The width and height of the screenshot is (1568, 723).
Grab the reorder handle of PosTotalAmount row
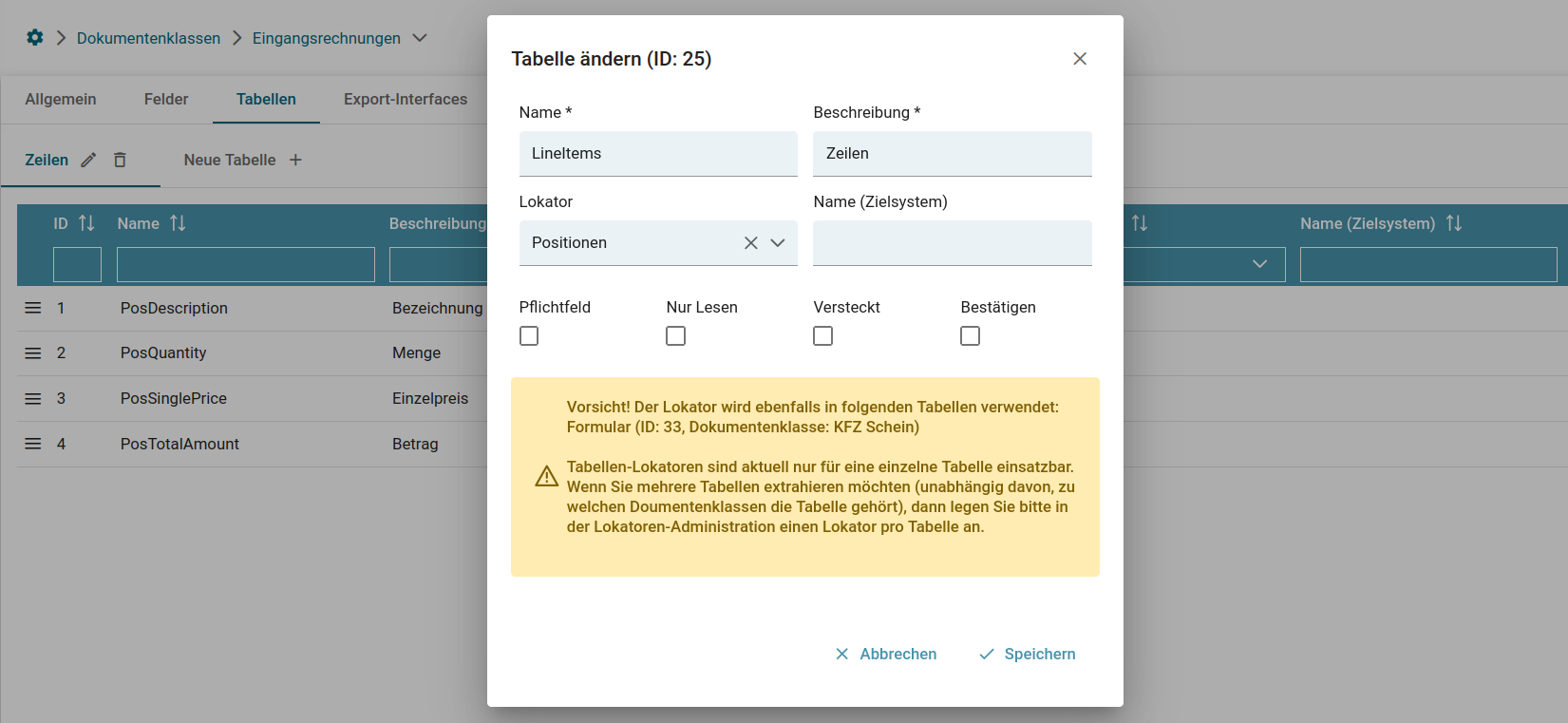click(x=33, y=444)
